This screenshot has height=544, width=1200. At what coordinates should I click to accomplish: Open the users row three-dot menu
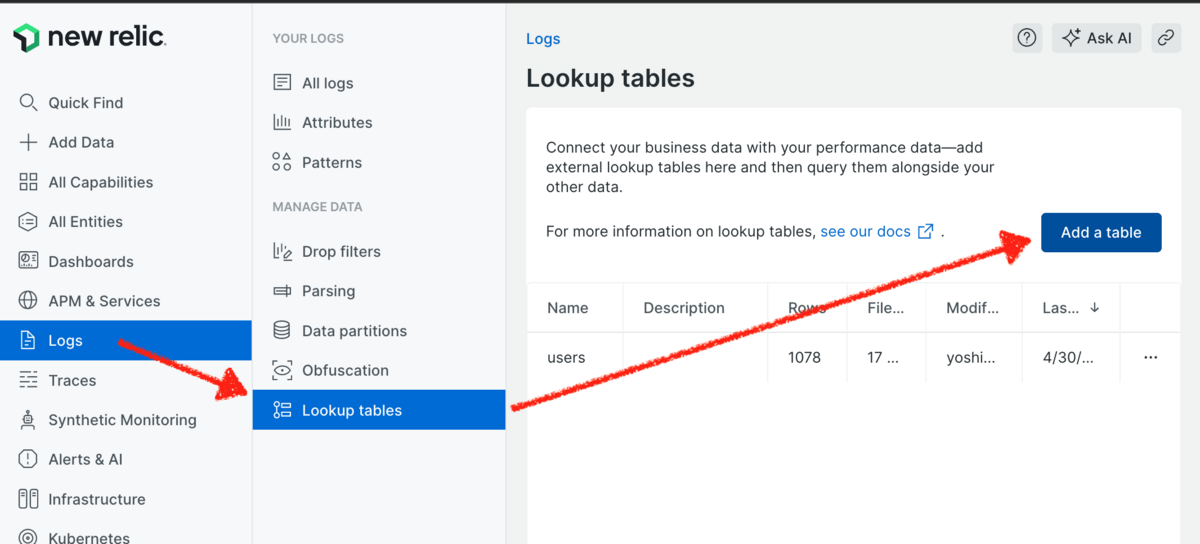tap(1151, 357)
